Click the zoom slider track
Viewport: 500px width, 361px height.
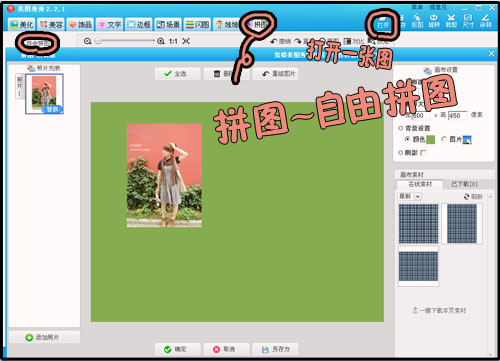tap(125, 41)
